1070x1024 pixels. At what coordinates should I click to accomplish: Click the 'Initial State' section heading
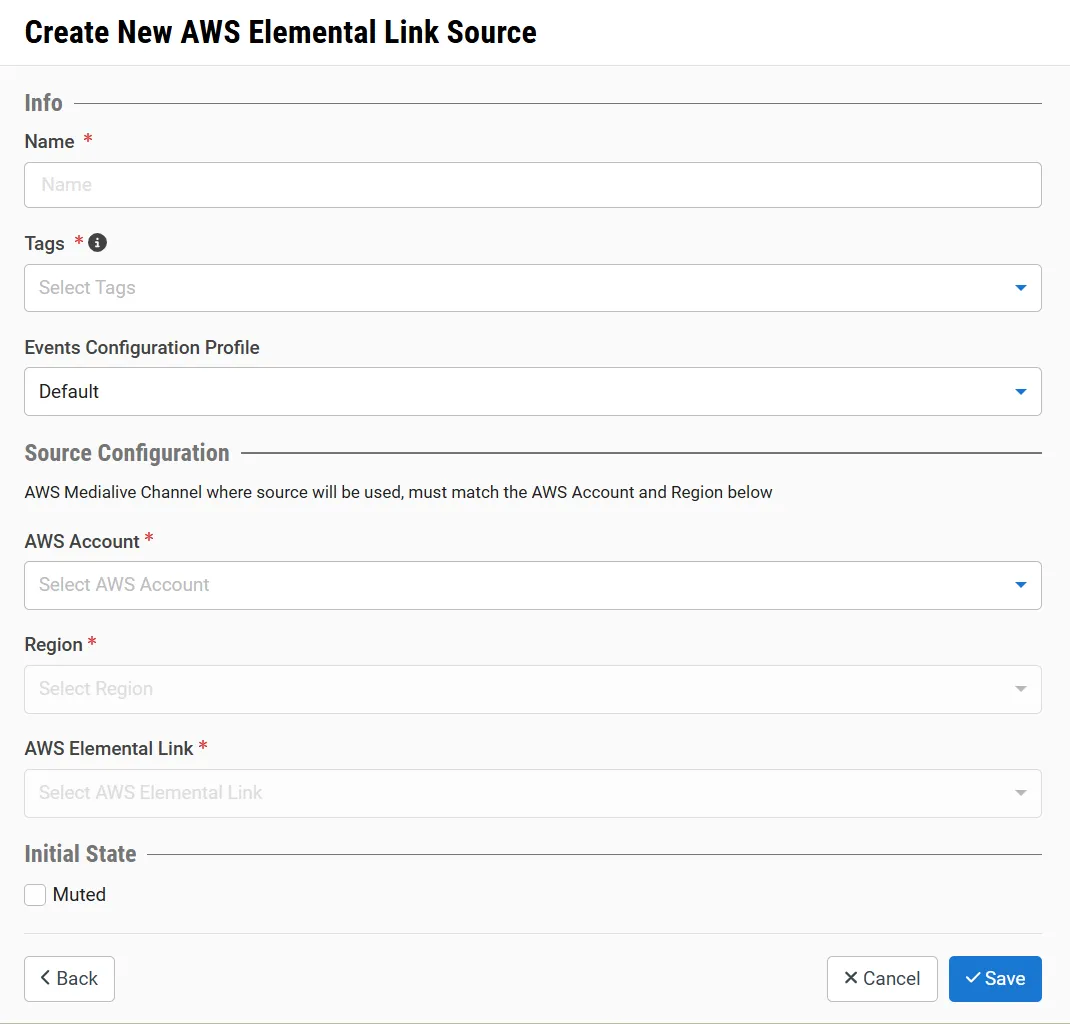(x=81, y=853)
